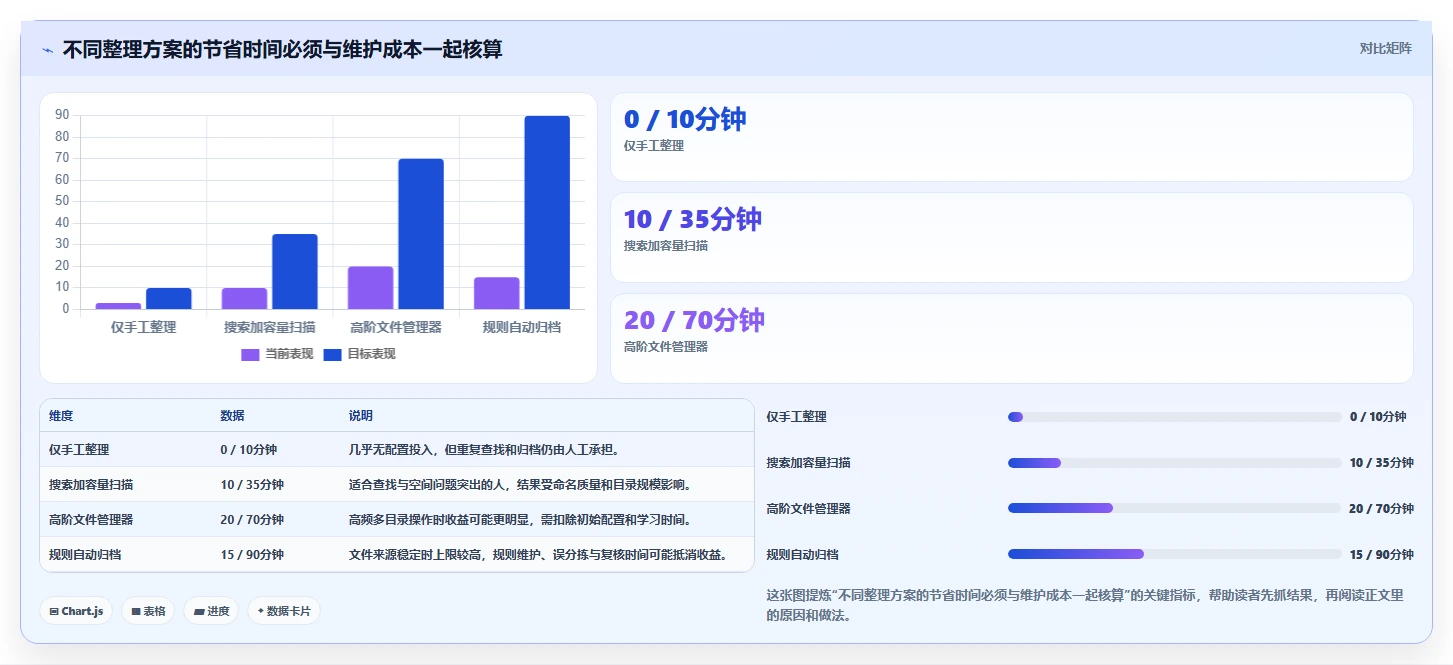This screenshot has height=665, width=1453.
Task: Click the 搜索加容量扫描 progress bar
Action: coord(1174,463)
